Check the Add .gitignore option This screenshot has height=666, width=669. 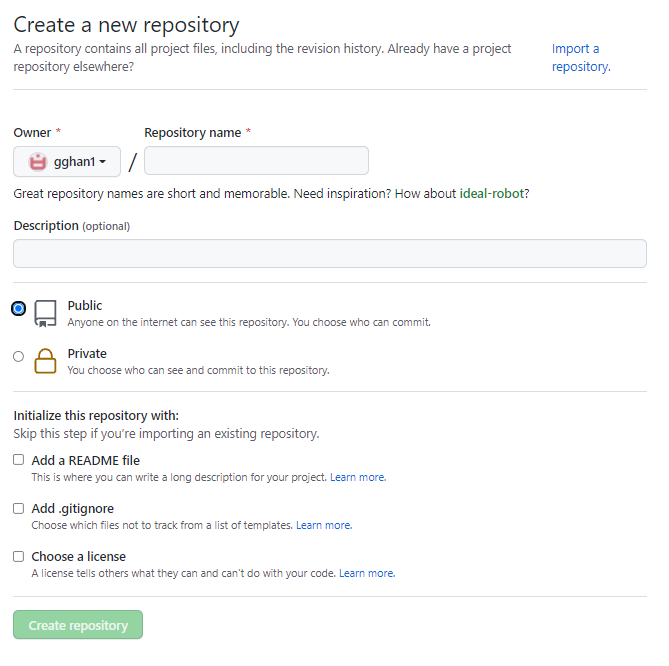[x=19, y=508]
